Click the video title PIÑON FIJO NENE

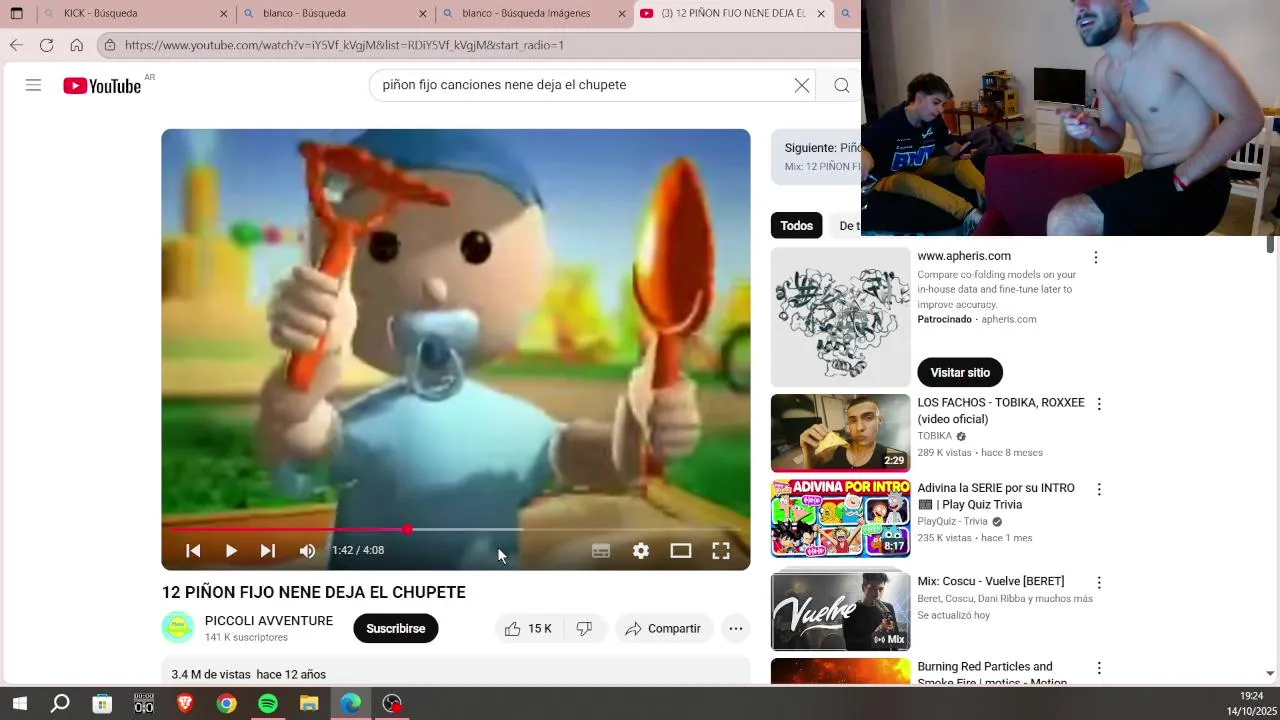tap(314, 592)
